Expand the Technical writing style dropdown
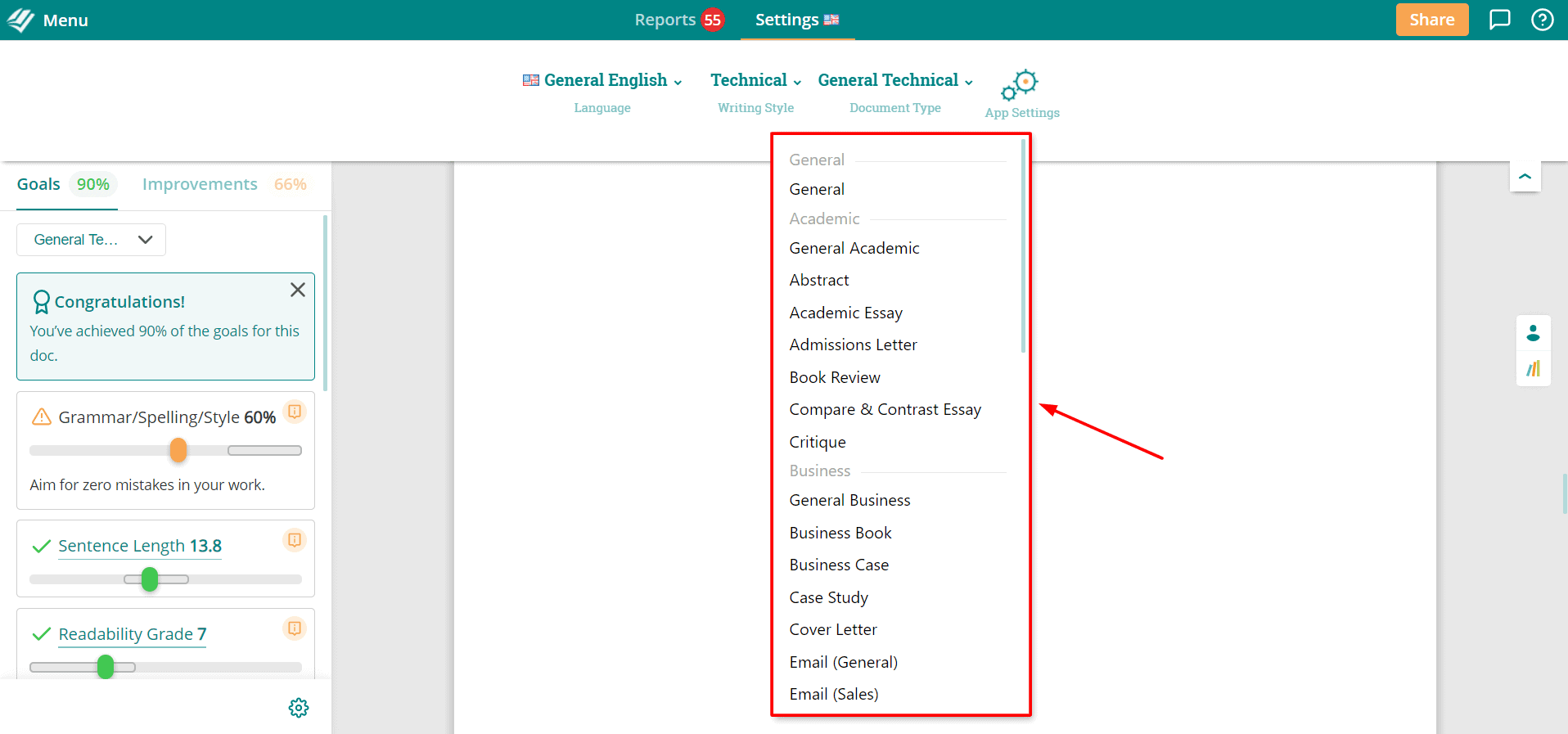The width and height of the screenshot is (1568, 734). (x=755, y=80)
